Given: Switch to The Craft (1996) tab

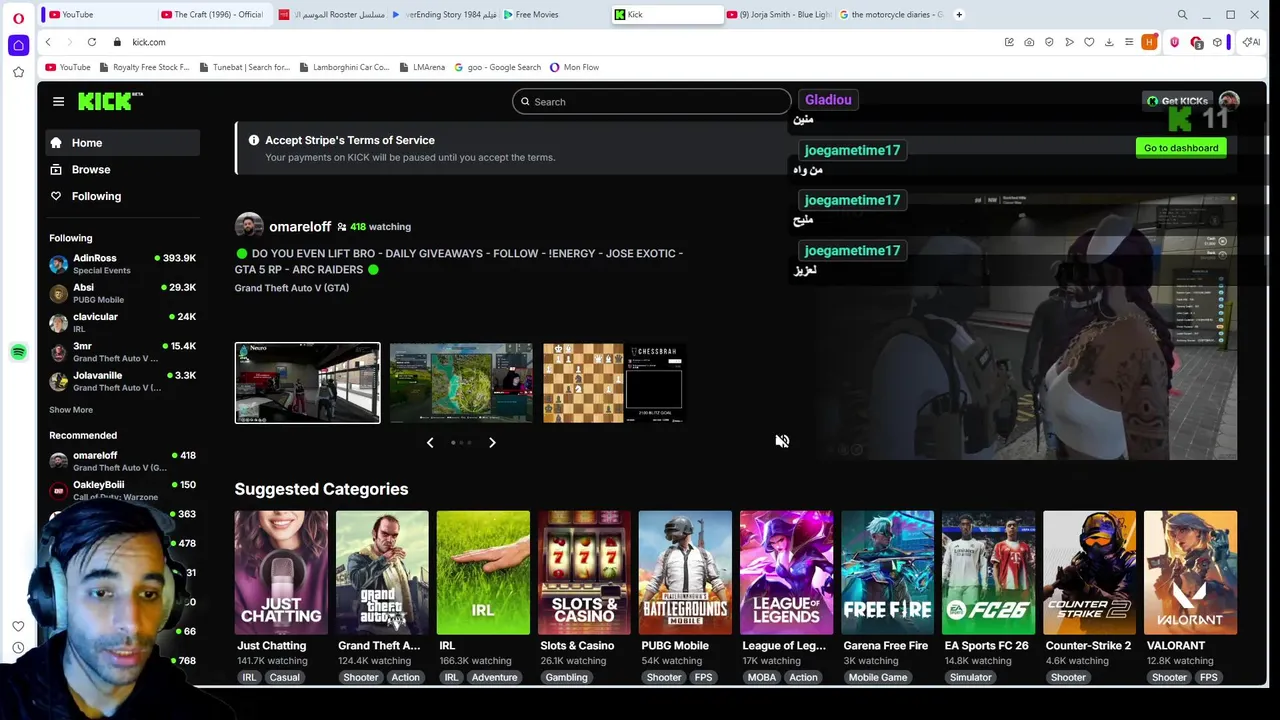Looking at the screenshot, I should pos(215,14).
